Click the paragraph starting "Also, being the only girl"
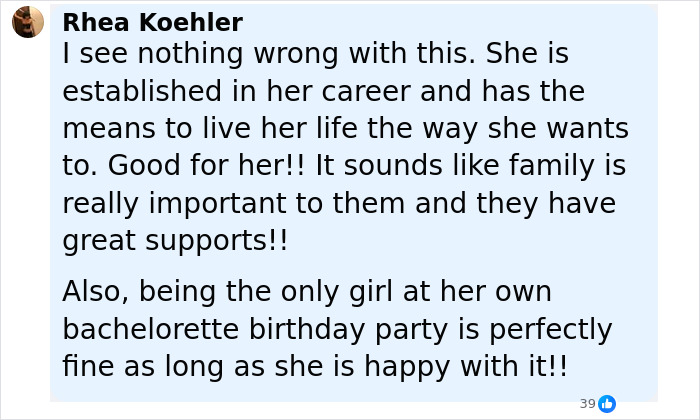 [x=336, y=329]
